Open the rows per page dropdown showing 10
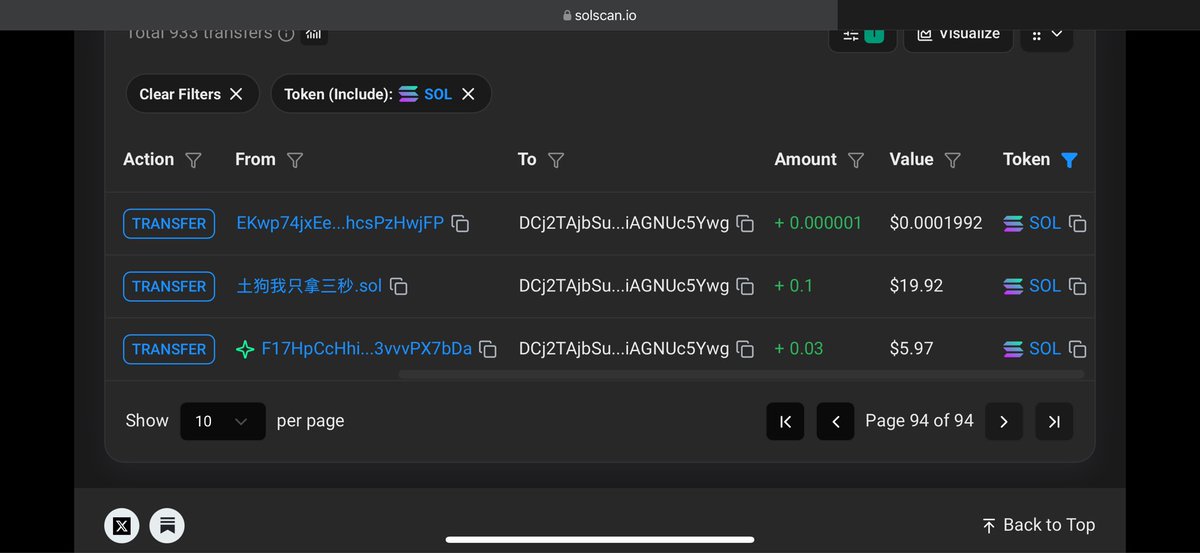 (223, 421)
